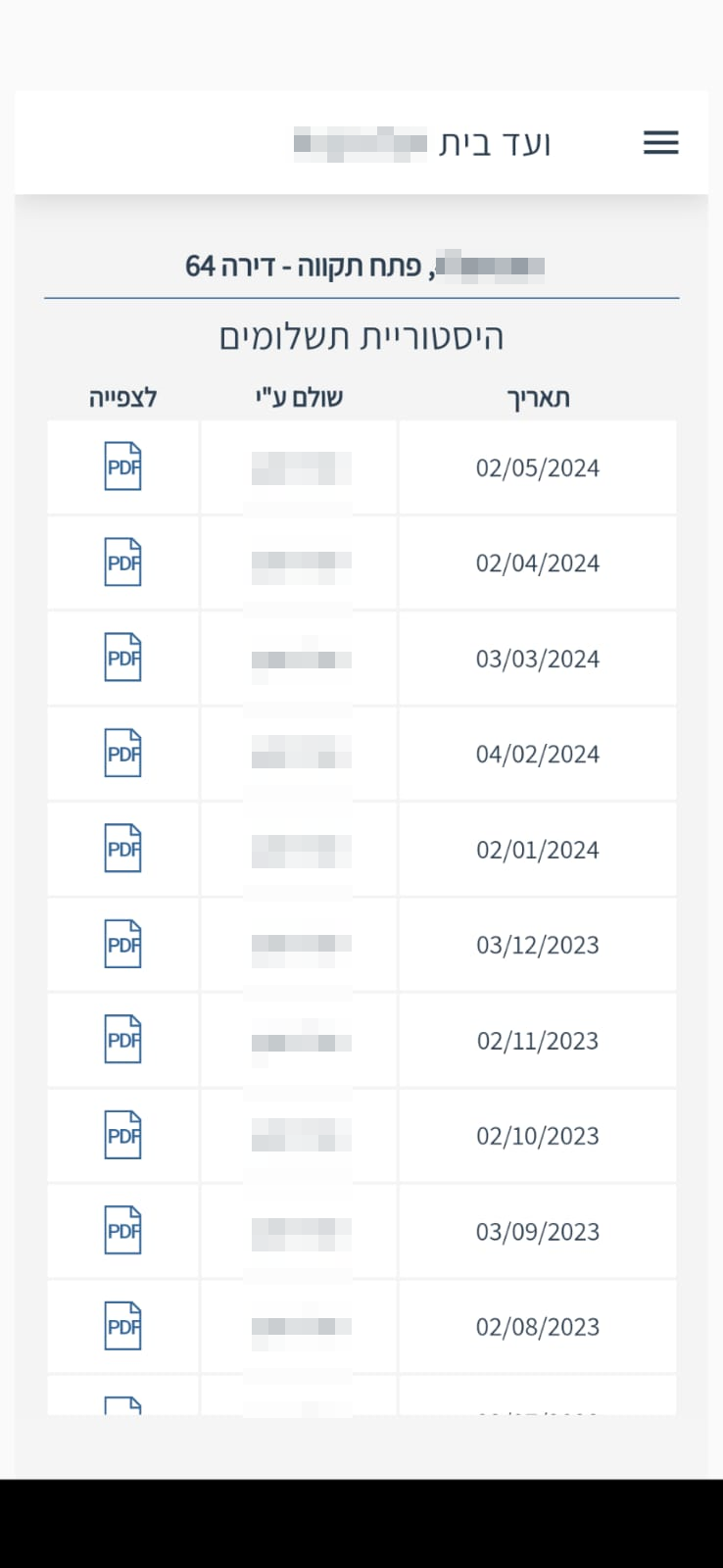This screenshot has height=1568, width=723.
Task: Open PDF receipt for 02/05/2024
Action: click(123, 466)
